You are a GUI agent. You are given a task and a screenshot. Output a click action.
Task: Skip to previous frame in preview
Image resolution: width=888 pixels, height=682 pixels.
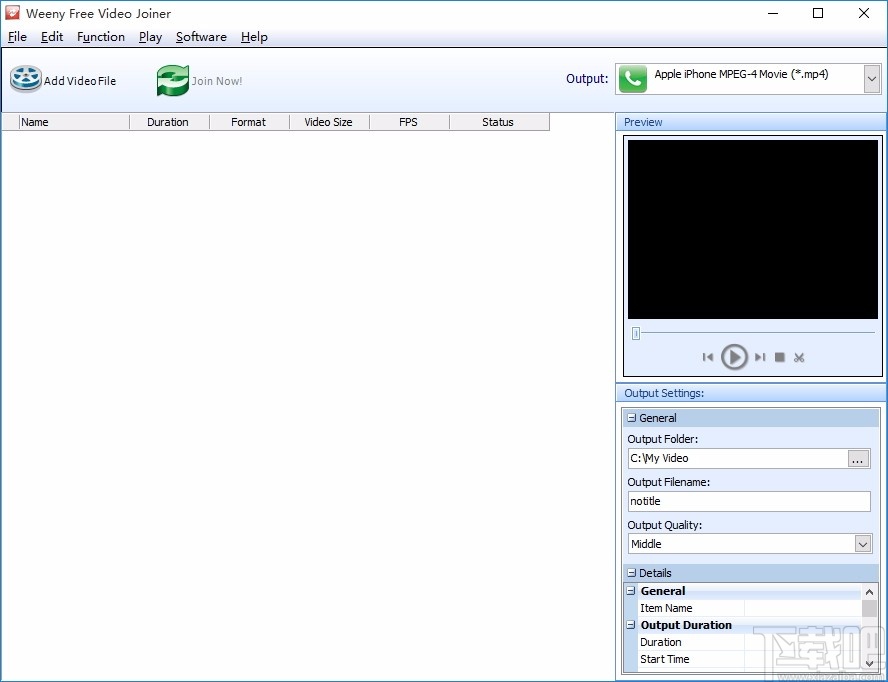click(x=710, y=357)
